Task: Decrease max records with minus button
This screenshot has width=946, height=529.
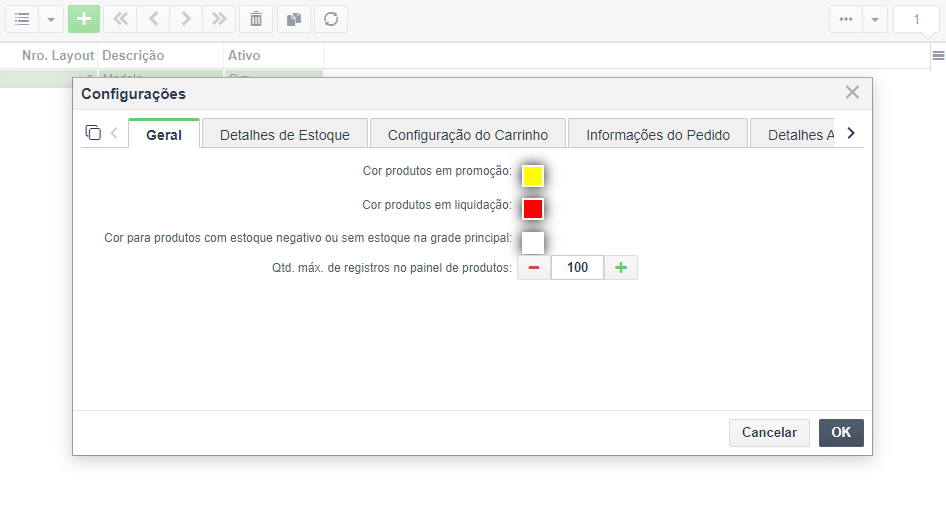Action: tap(534, 267)
